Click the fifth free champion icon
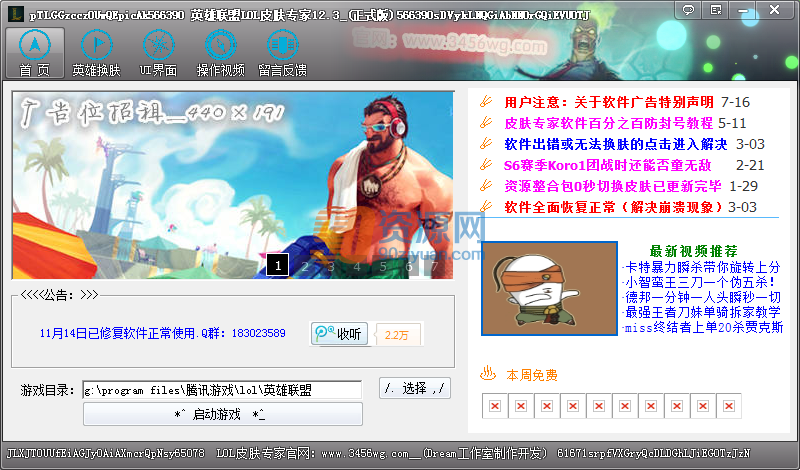800x470 pixels. 599,406
